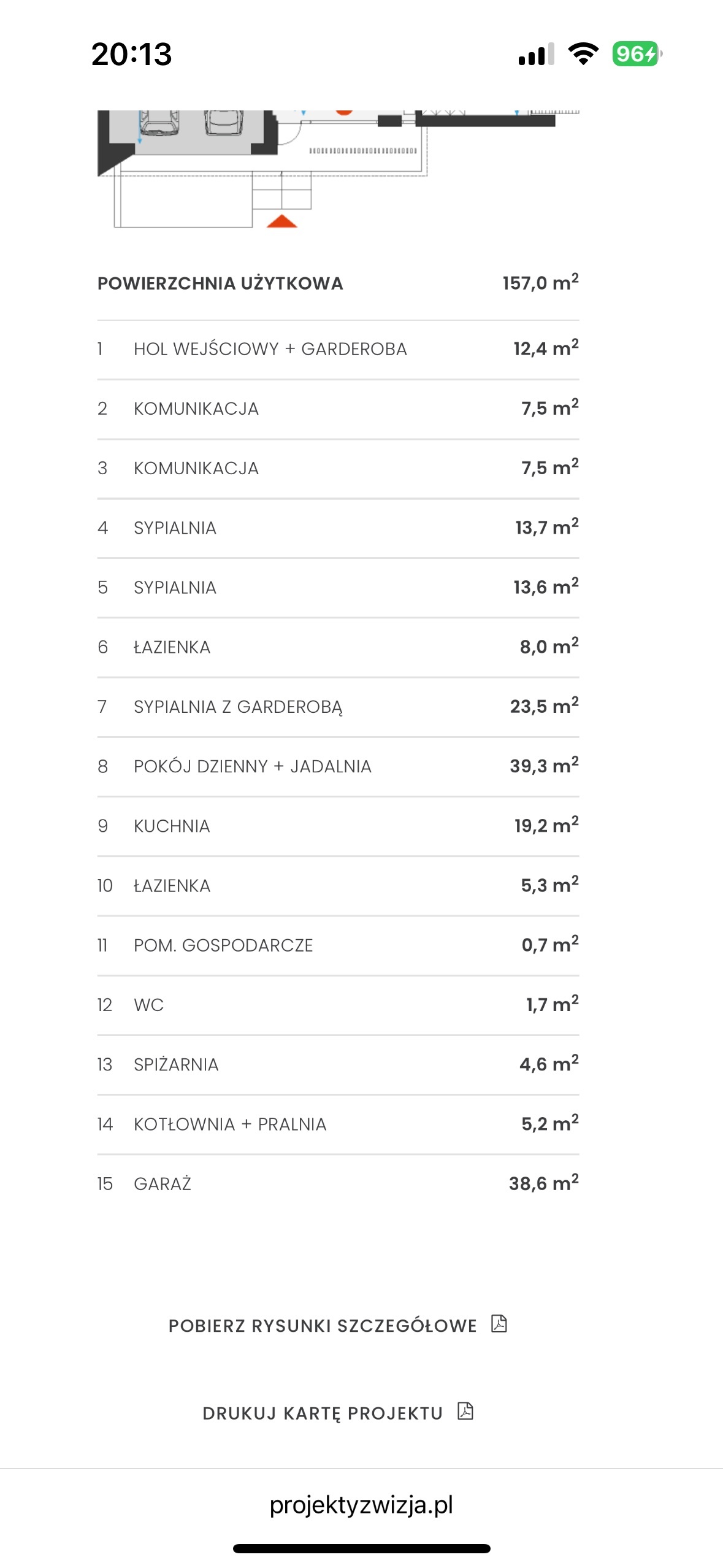This screenshot has width=723, height=1568.
Task: Tap the right car icon in garage plan
Action: 223,122
